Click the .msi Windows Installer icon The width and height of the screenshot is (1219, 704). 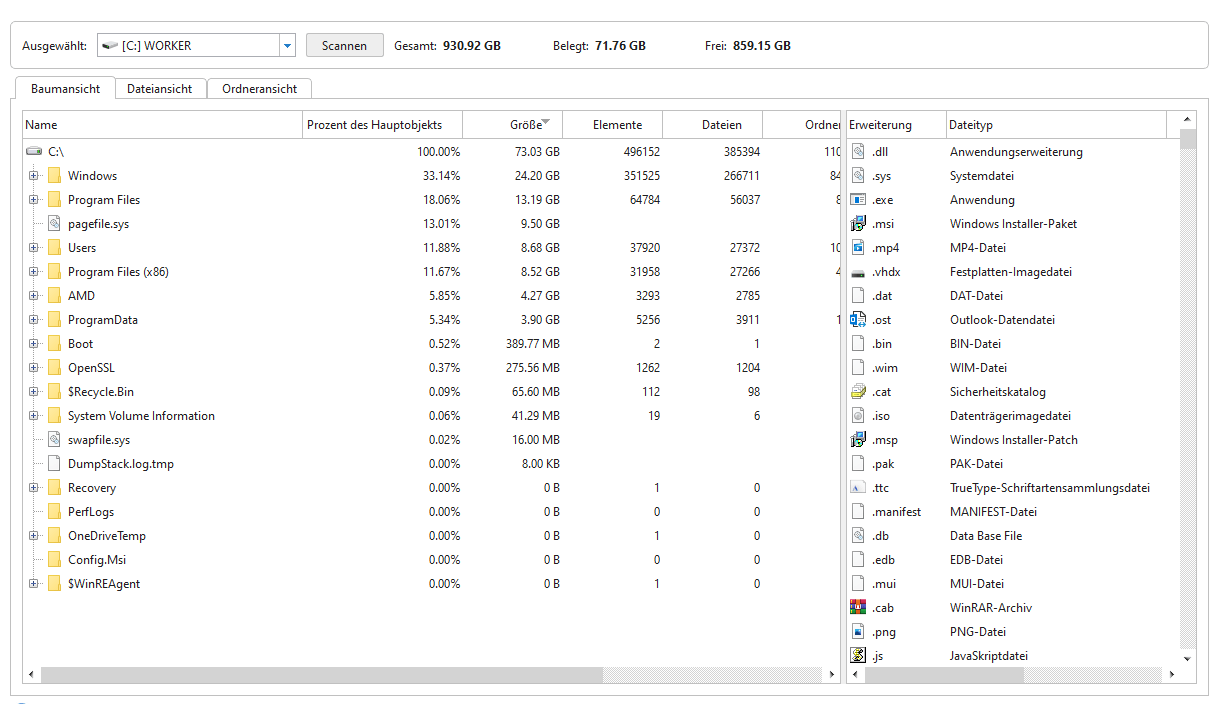pos(857,224)
